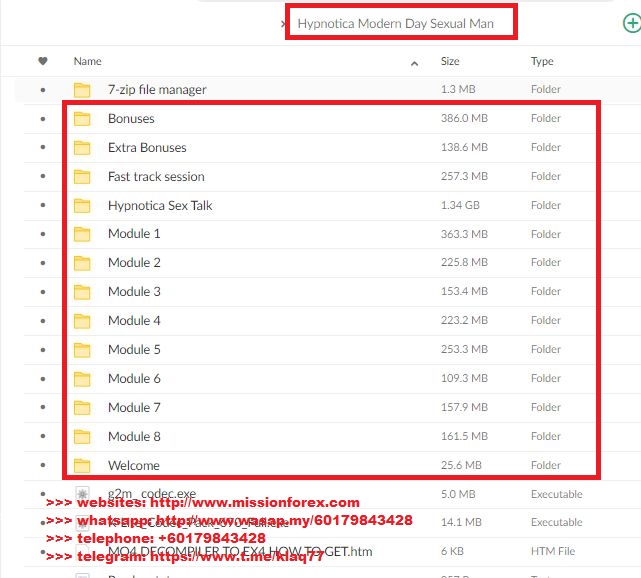
Task: Click the Module 1 folder icon
Action: [x=82, y=234]
